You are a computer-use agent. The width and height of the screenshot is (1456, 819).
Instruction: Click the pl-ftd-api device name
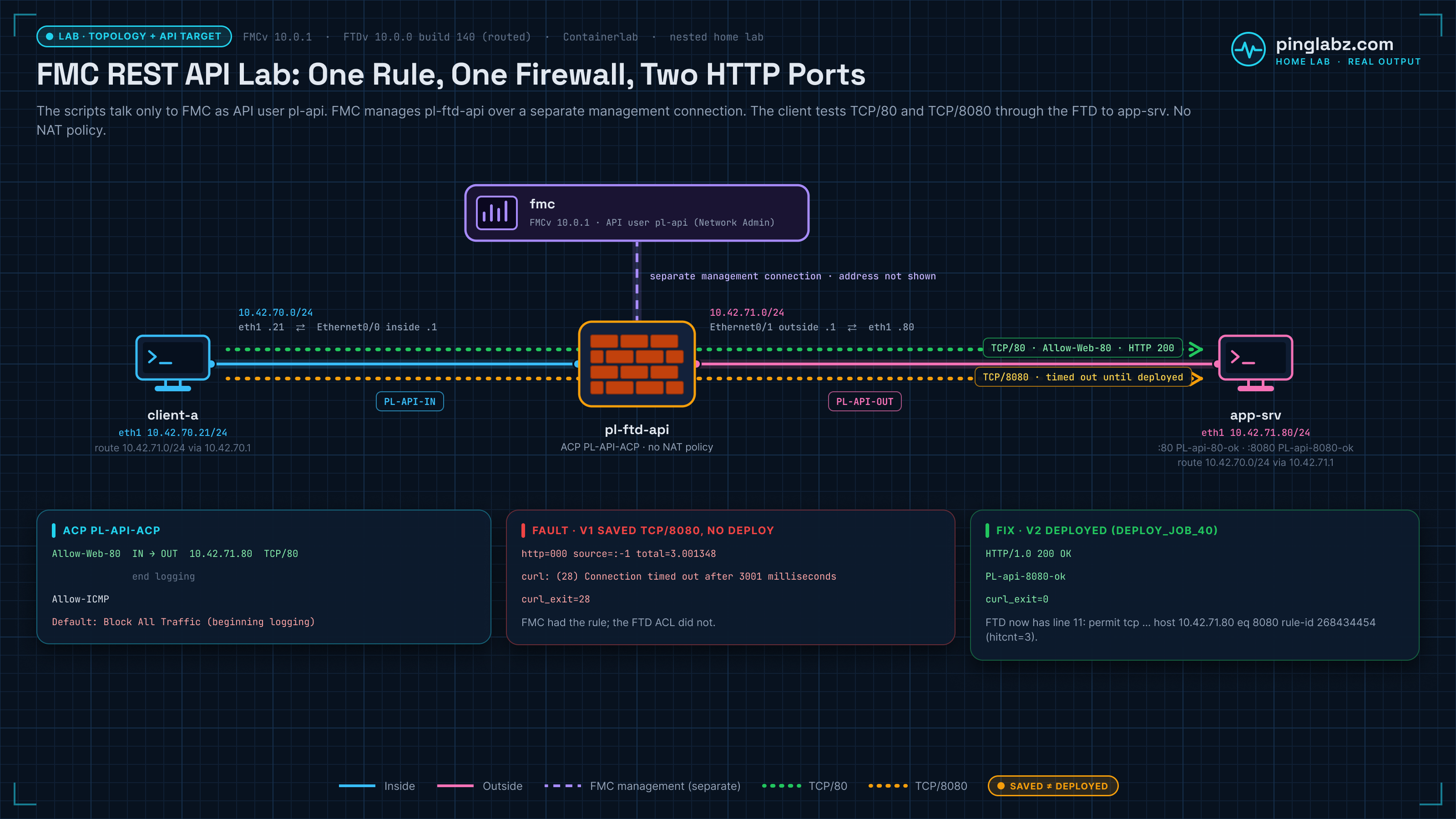(637, 430)
